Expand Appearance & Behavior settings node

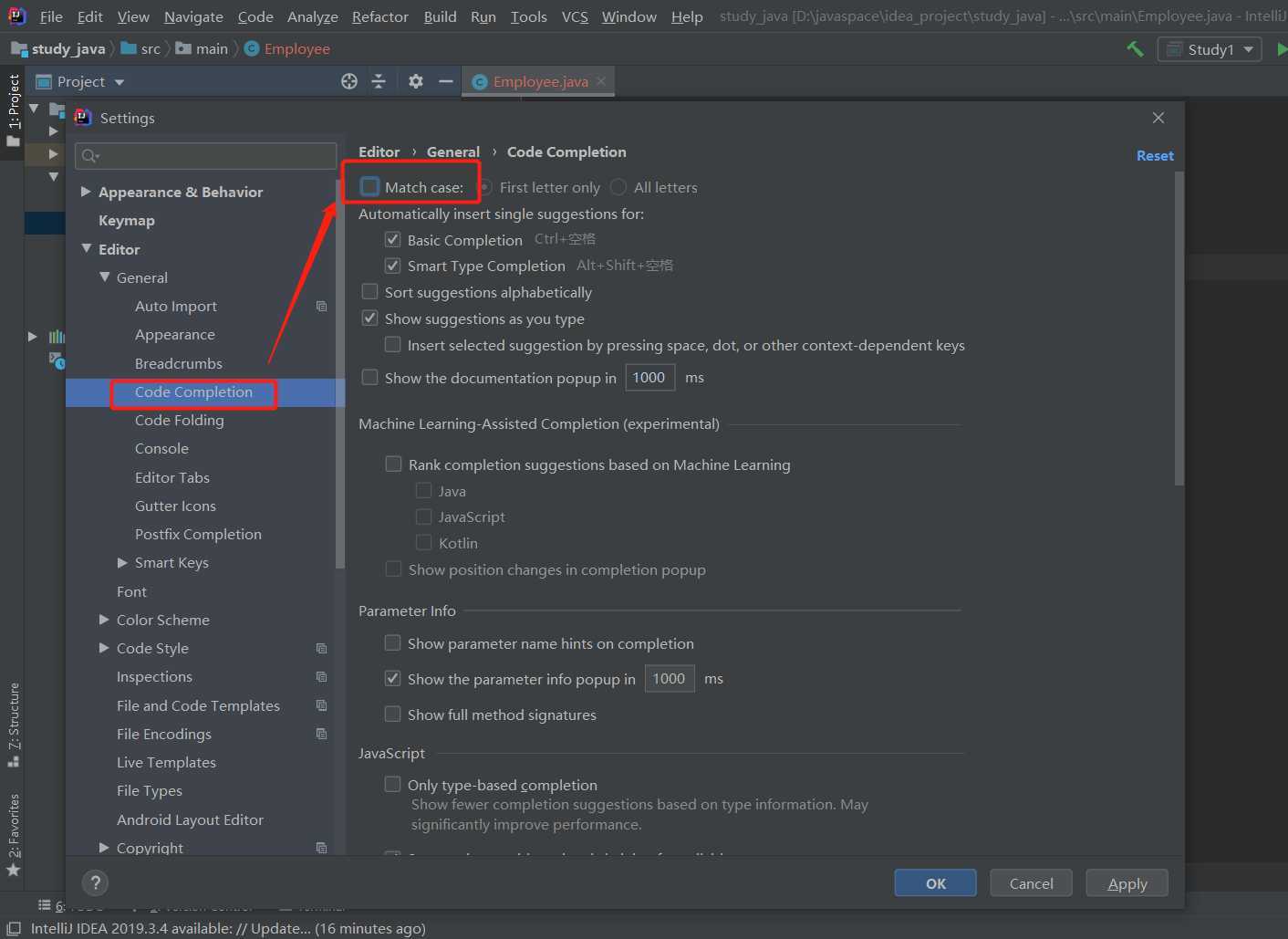coord(86,192)
